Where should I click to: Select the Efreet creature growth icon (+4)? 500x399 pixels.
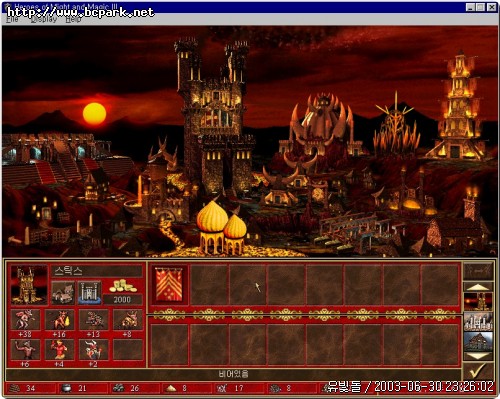coord(59,350)
